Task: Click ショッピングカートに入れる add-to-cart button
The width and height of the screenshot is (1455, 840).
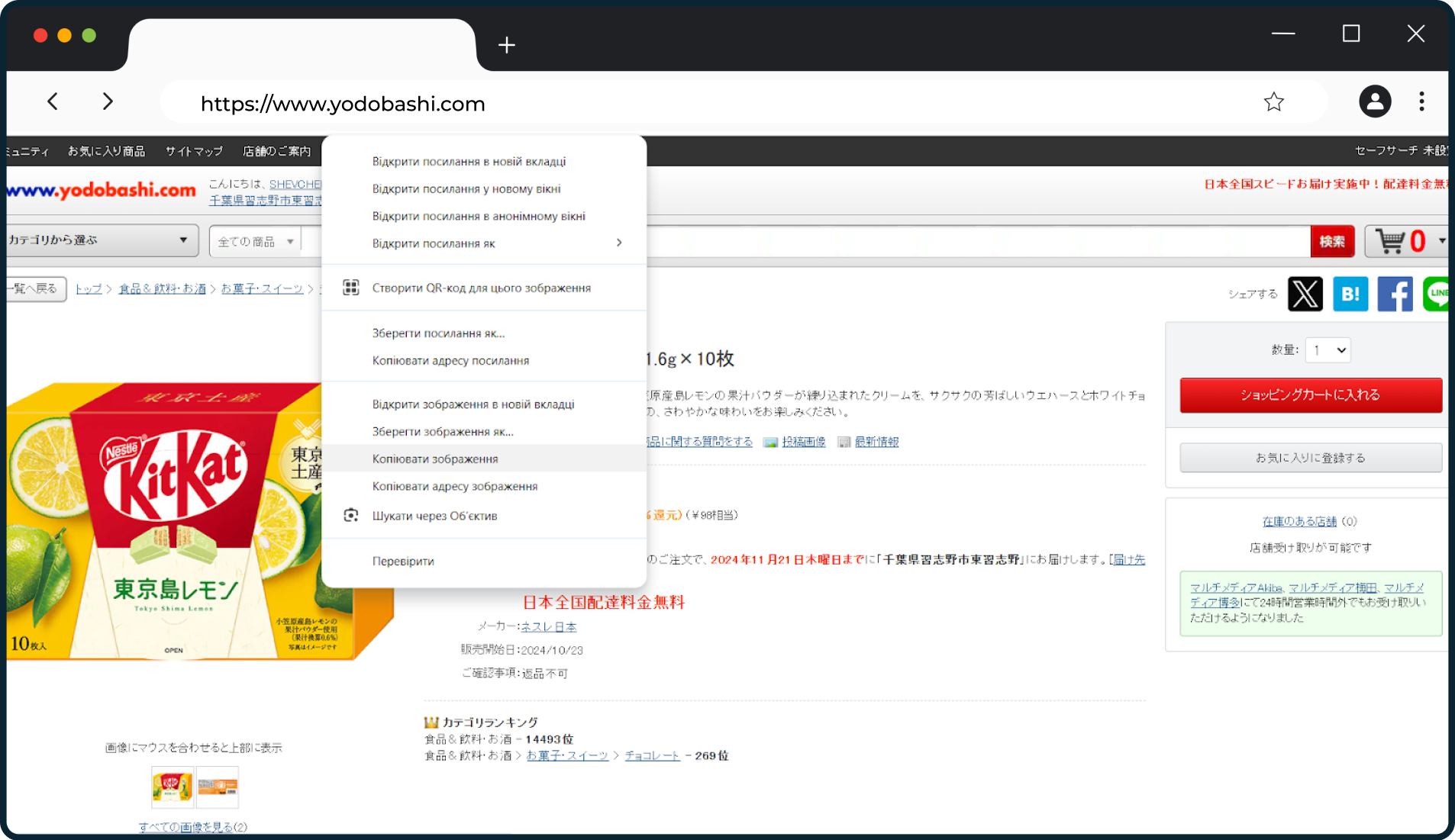Action: coord(1311,394)
